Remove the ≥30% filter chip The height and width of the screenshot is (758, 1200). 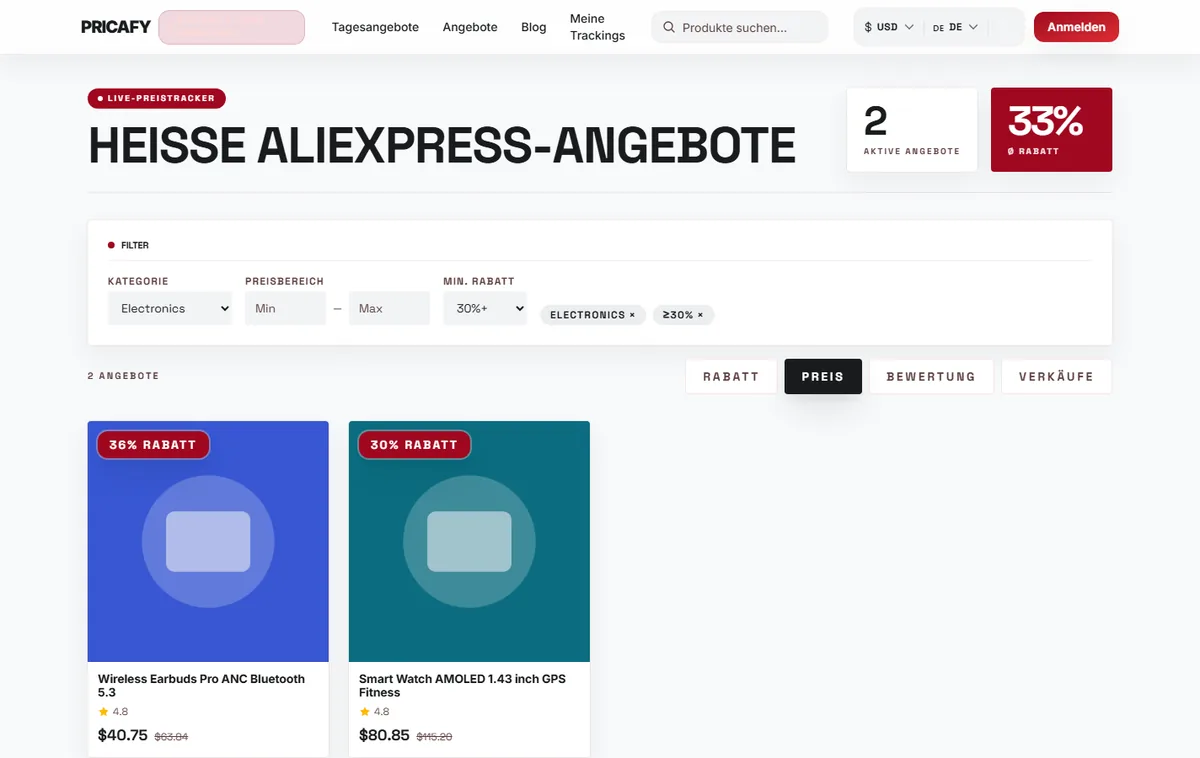pos(683,315)
